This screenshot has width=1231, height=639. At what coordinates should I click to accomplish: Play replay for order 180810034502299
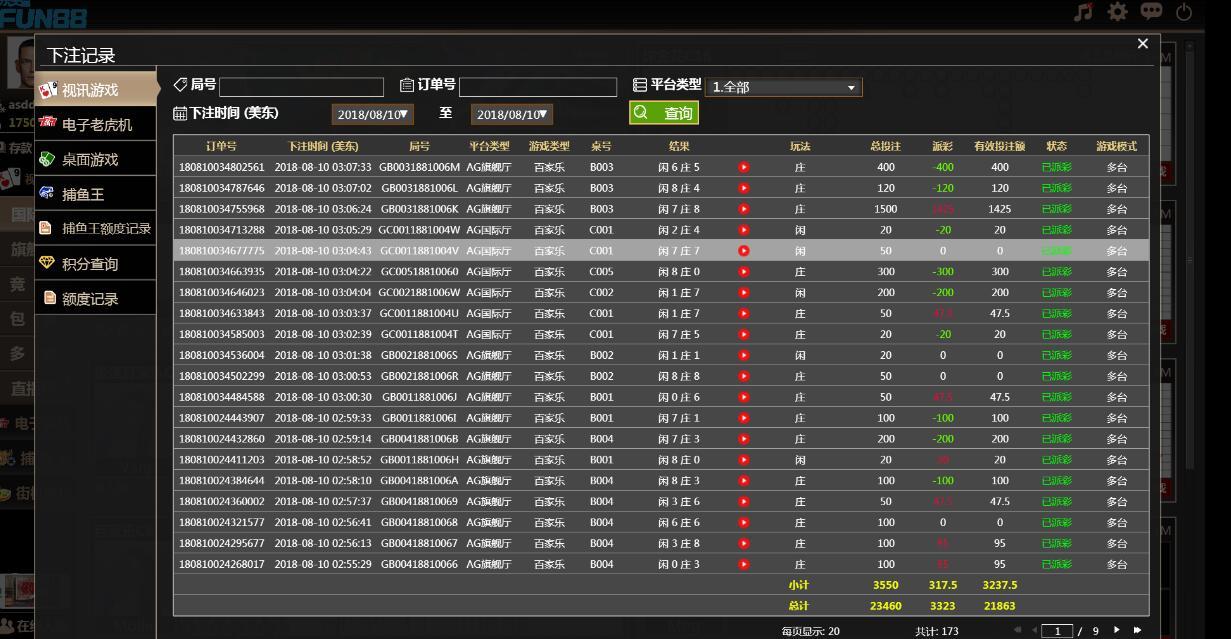click(x=743, y=376)
